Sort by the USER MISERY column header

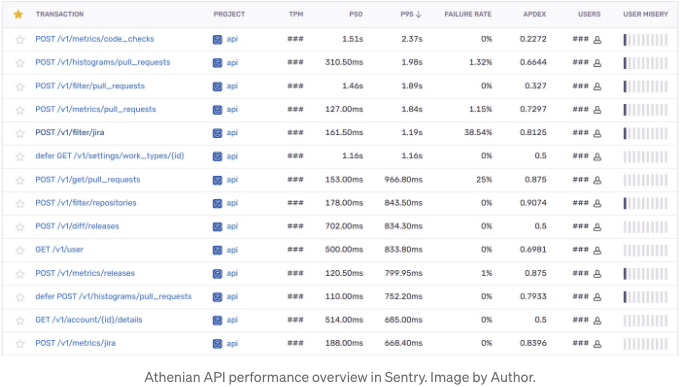tap(645, 14)
